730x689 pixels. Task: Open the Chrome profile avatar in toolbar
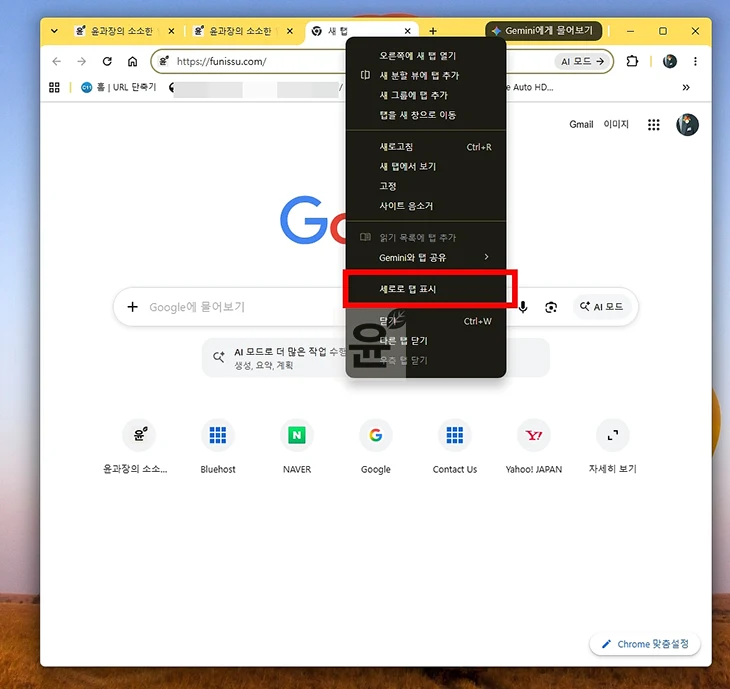(x=669, y=61)
